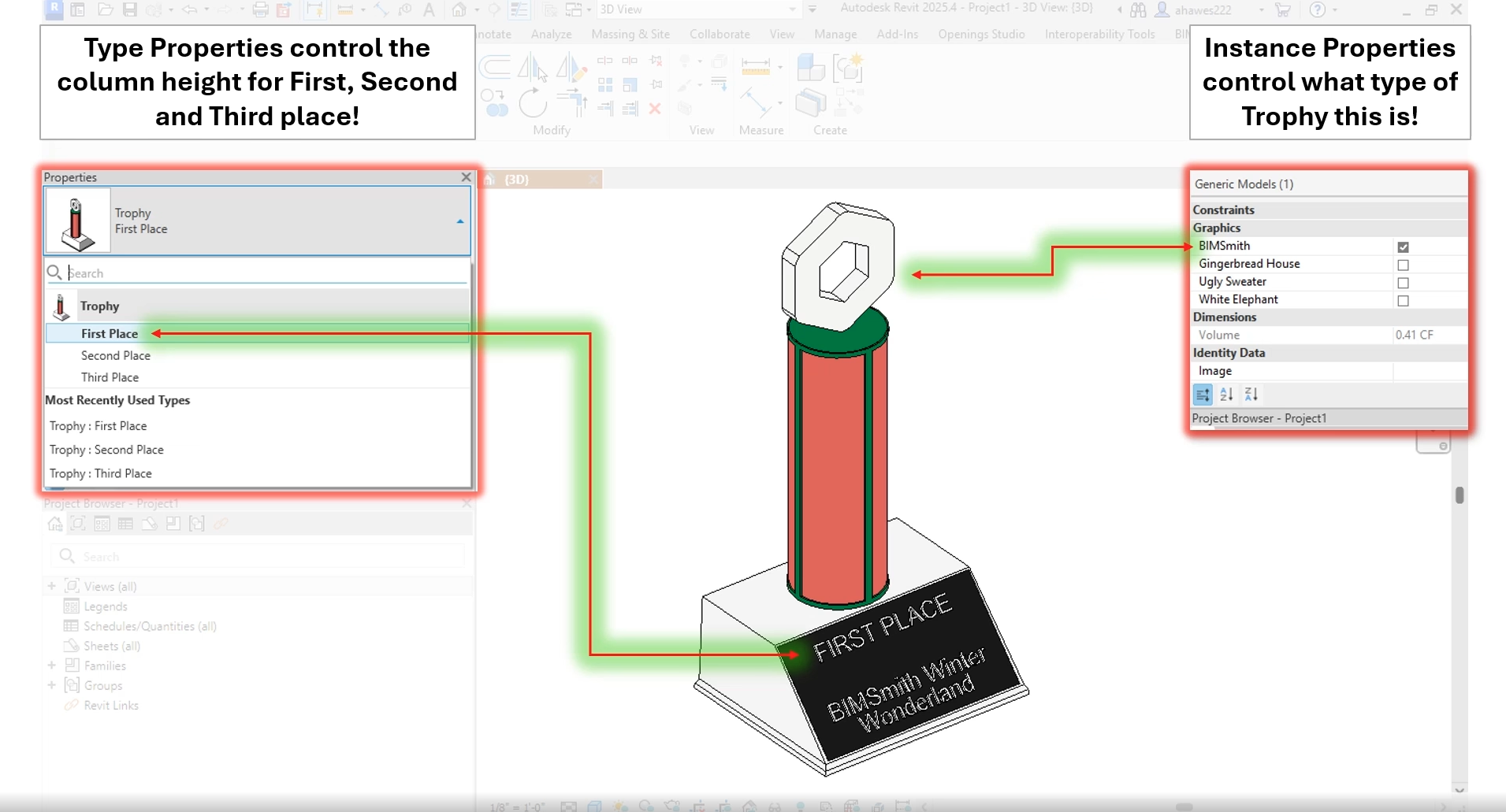Image resolution: width=1506 pixels, height=812 pixels.
Task: Select the First Place trophy type
Action: pyautogui.click(x=257, y=333)
